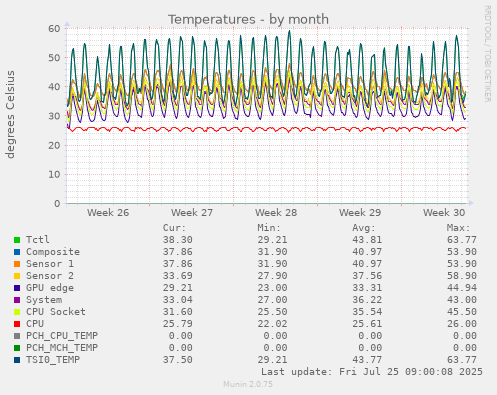Click the Week 30 axis label
Viewport: 497px width, 395px height.
point(444,213)
